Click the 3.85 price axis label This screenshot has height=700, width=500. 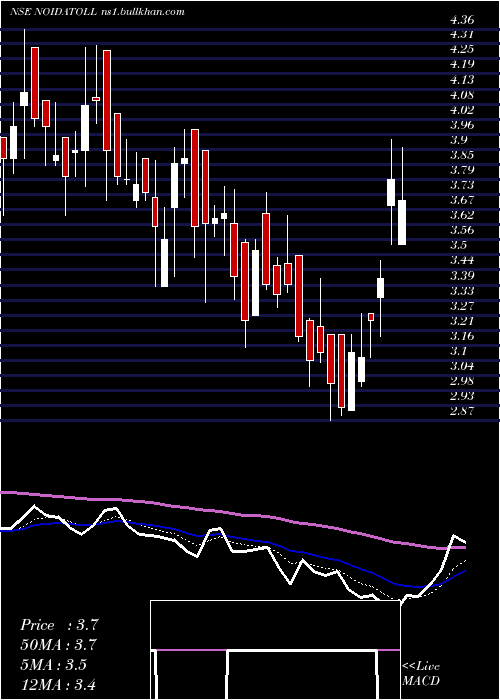tap(462, 155)
